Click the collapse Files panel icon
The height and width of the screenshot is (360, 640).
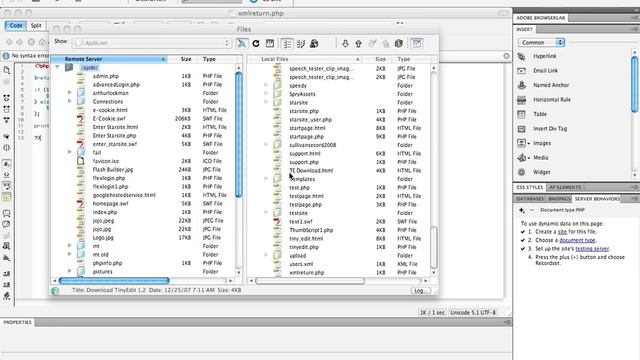tap(416, 43)
